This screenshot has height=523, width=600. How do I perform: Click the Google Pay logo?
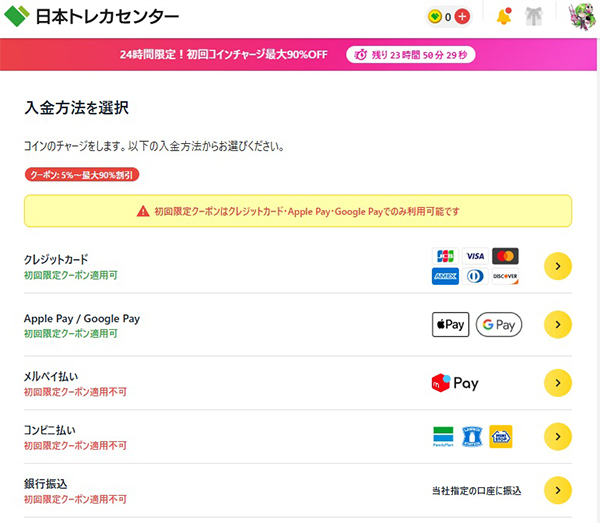point(499,324)
